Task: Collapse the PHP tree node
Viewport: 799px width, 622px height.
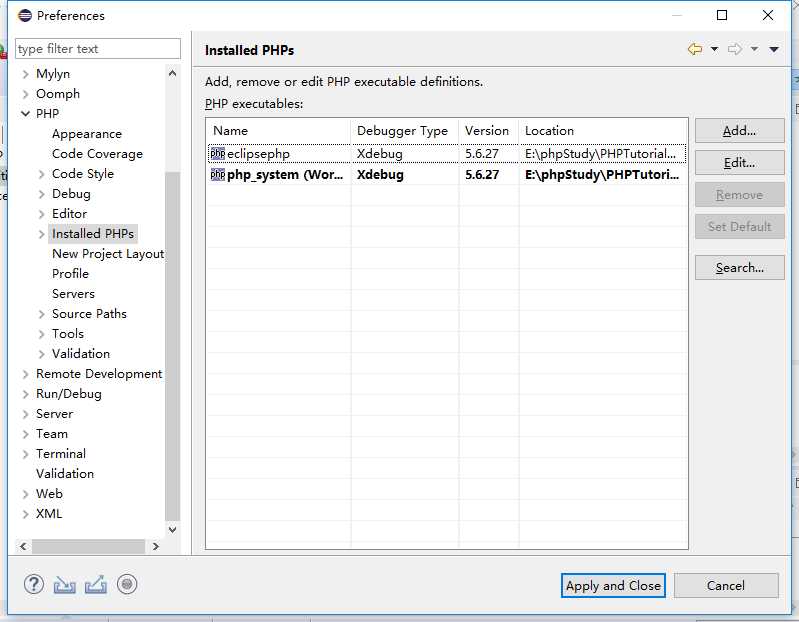Action: coord(25,114)
